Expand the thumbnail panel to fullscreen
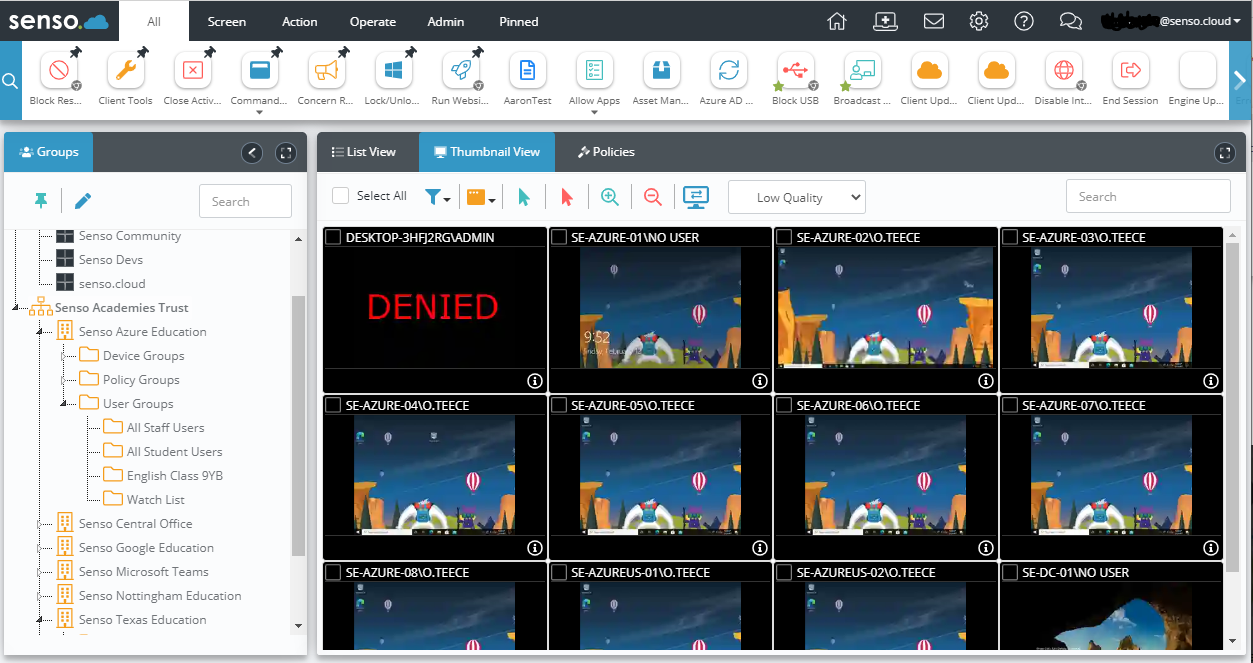Image resolution: width=1253 pixels, height=663 pixels. click(1225, 153)
